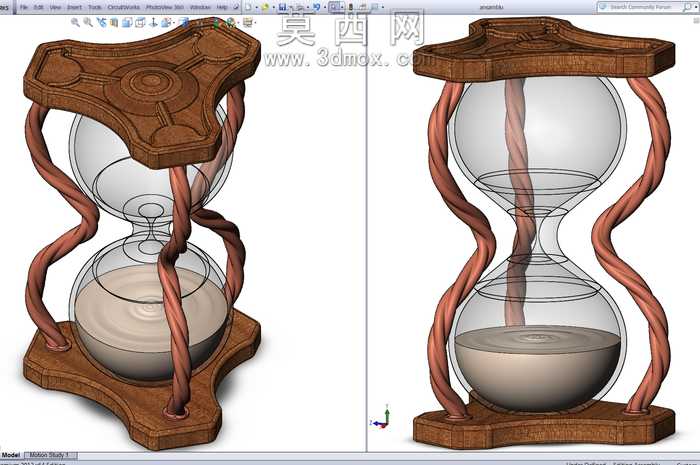Click the Open document icon
Screen dimensions: 700x465
pos(265,7)
